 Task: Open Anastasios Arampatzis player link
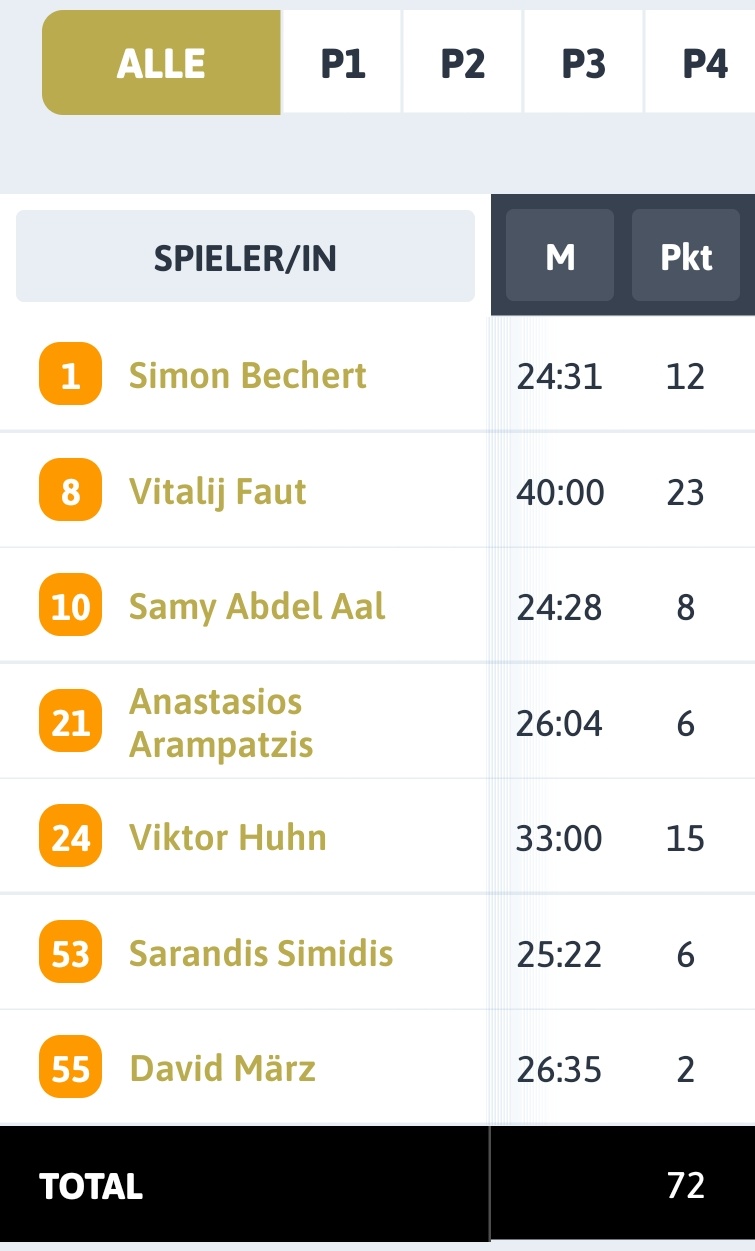pyautogui.click(x=221, y=722)
